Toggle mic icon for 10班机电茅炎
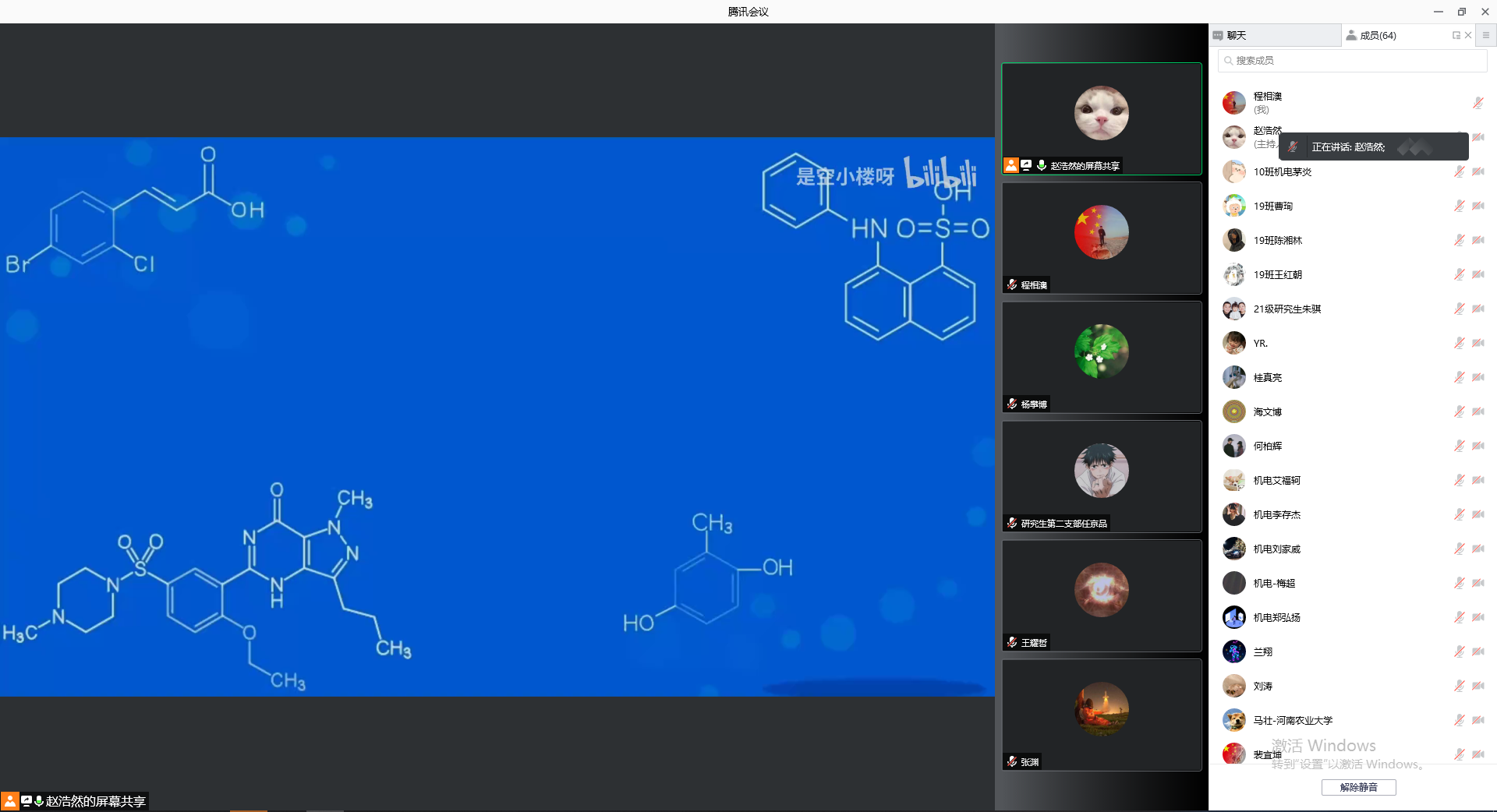Viewport: 1497px width, 812px height. [1459, 171]
